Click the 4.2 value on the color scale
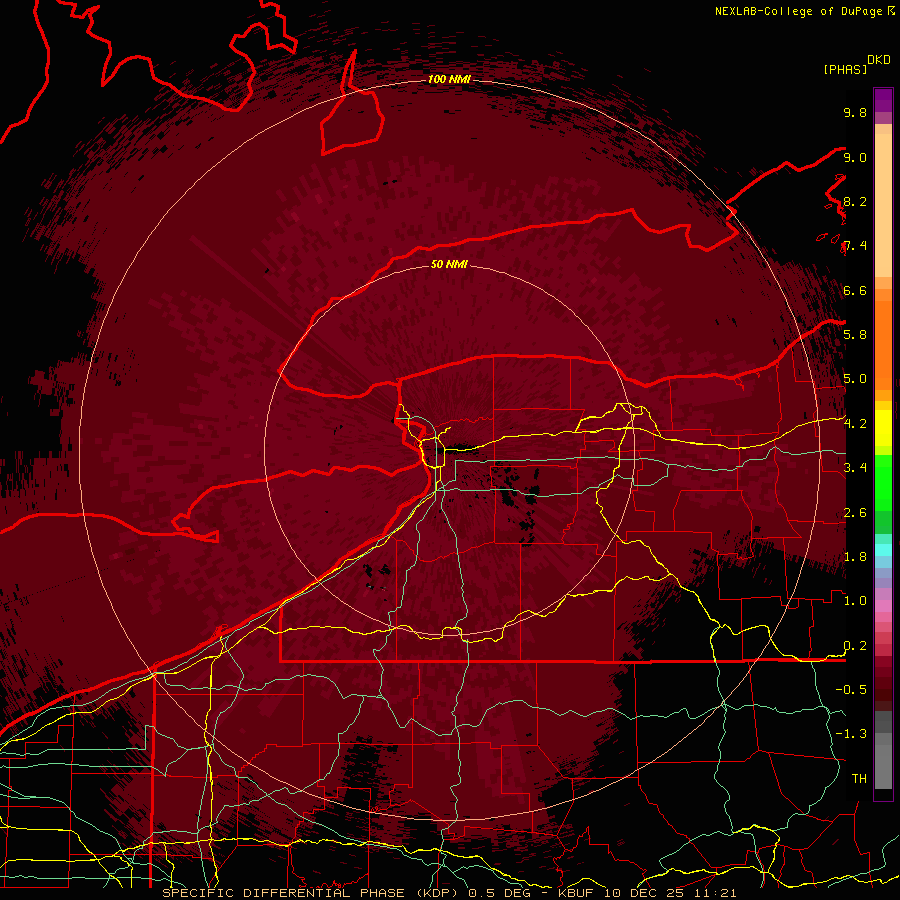Image resolution: width=900 pixels, height=900 pixels. click(x=855, y=424)
